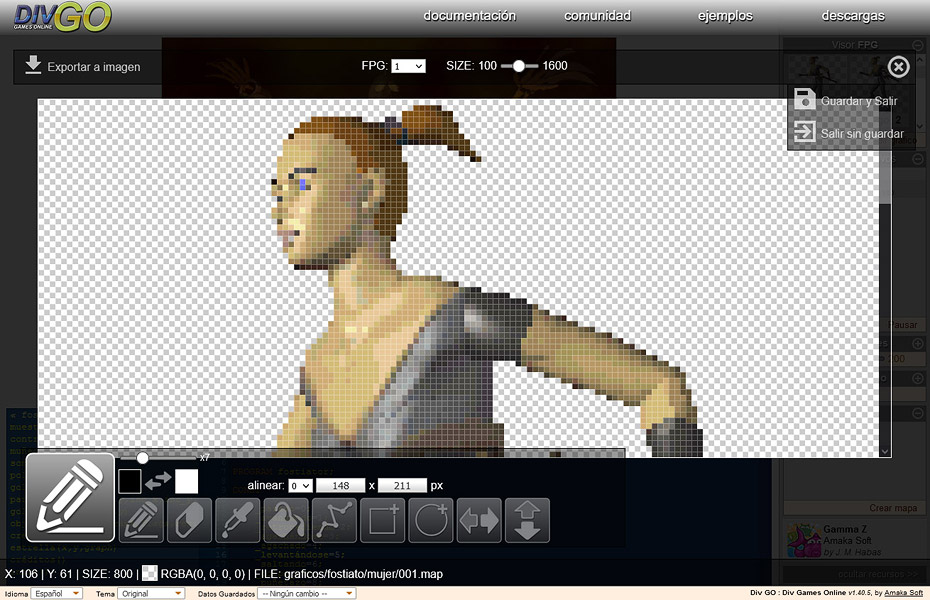Click the floppy disk save icon
The image size is (930, 600).
pyautogui.click(x=804, y=99)
